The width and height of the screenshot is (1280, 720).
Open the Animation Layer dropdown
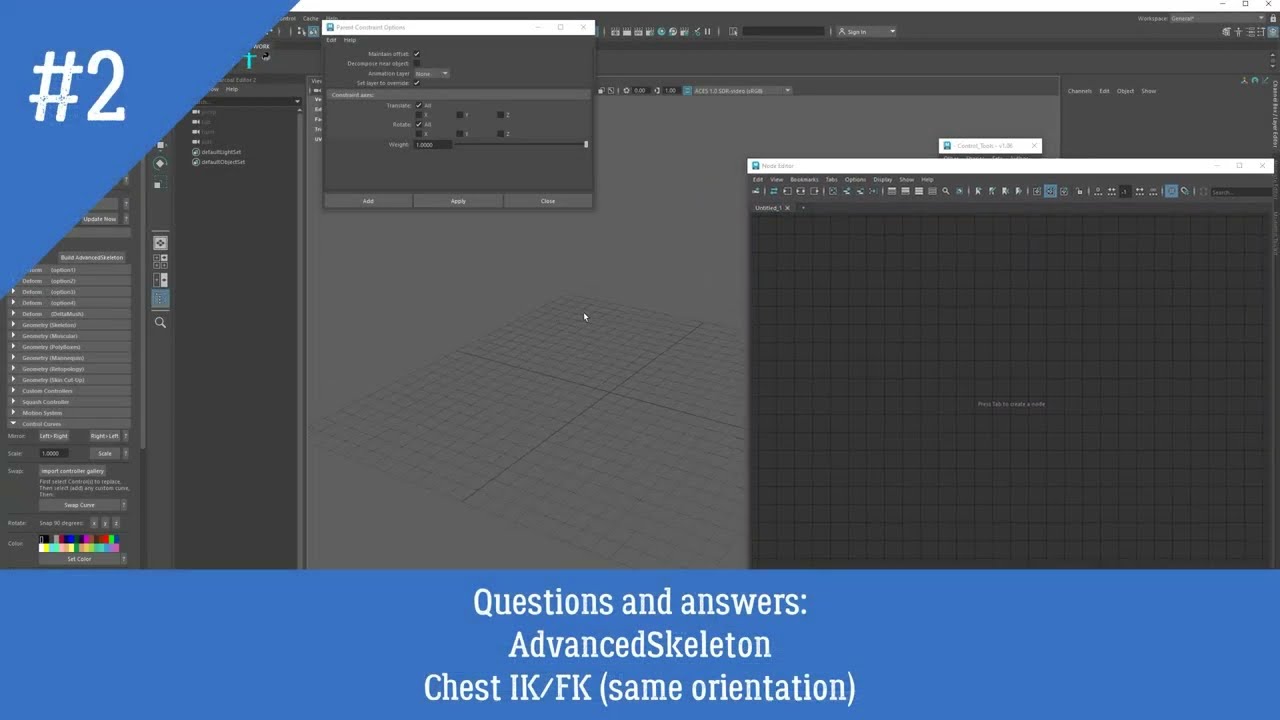(432, 73)
